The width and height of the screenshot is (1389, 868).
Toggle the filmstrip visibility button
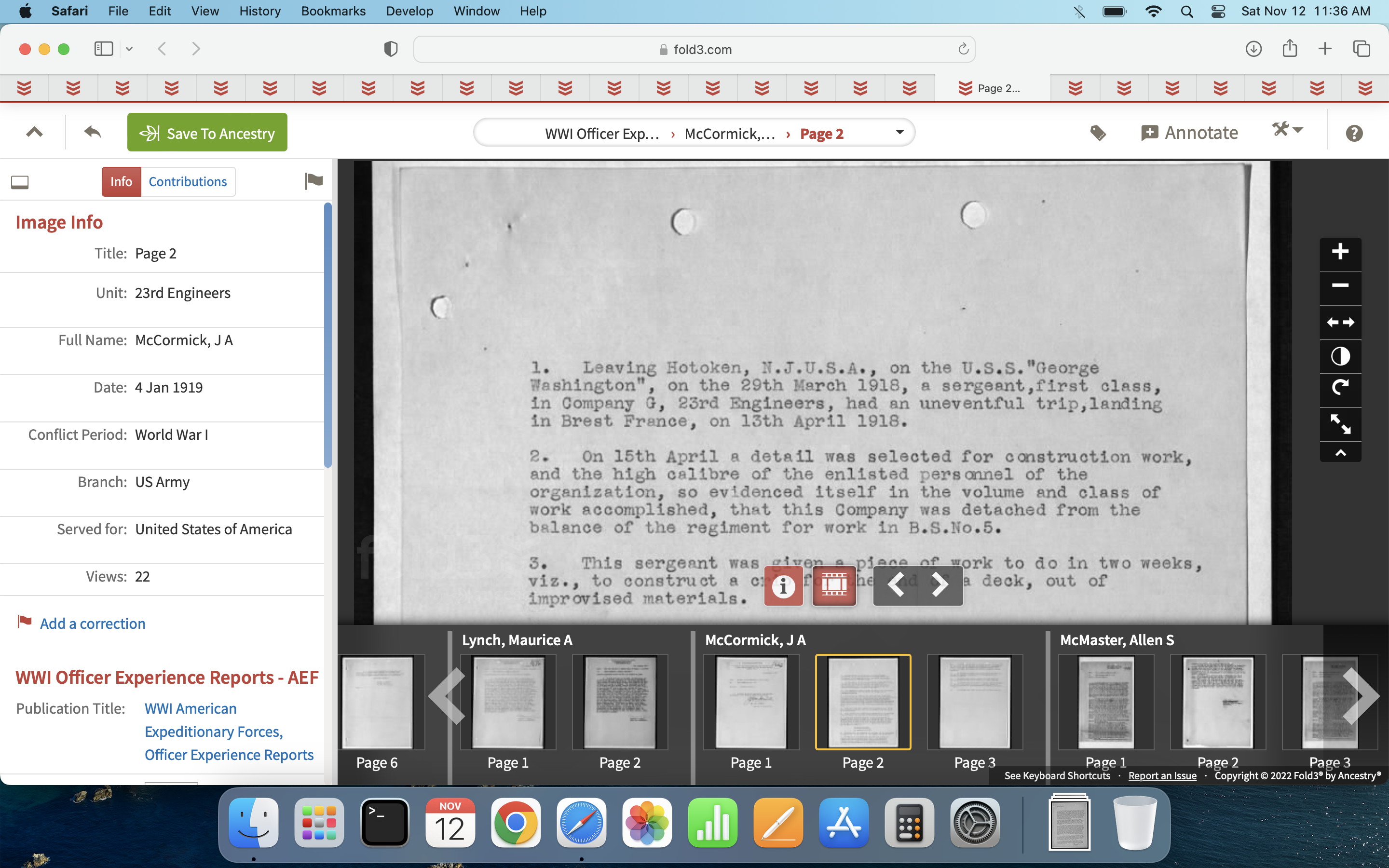click(x=834, y=585)
